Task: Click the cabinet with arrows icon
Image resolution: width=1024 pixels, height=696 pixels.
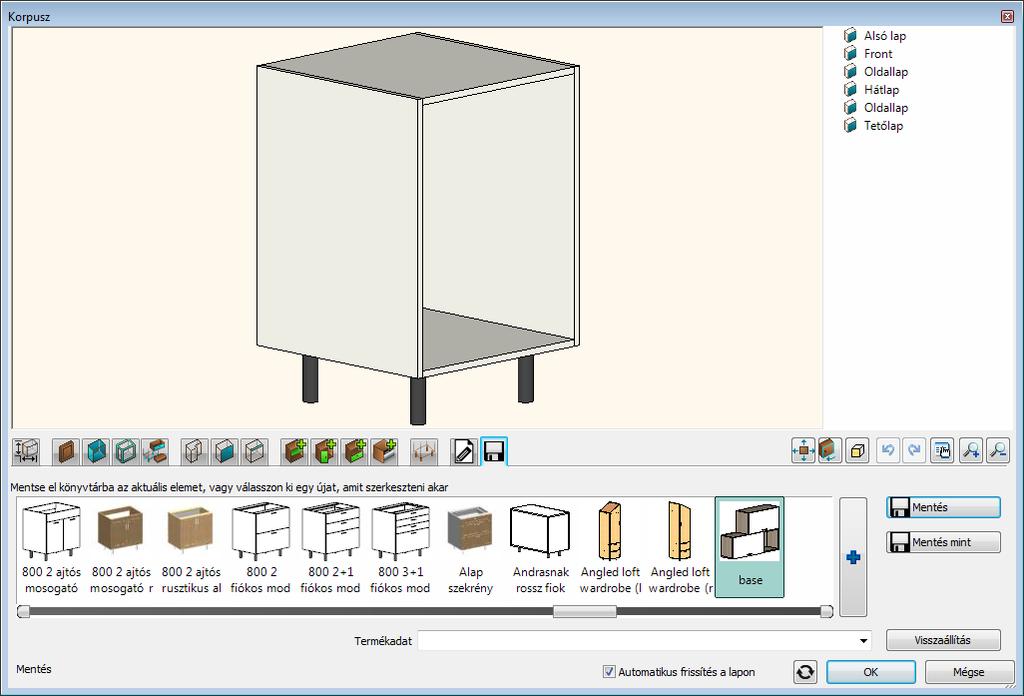Action: [829, 451]
